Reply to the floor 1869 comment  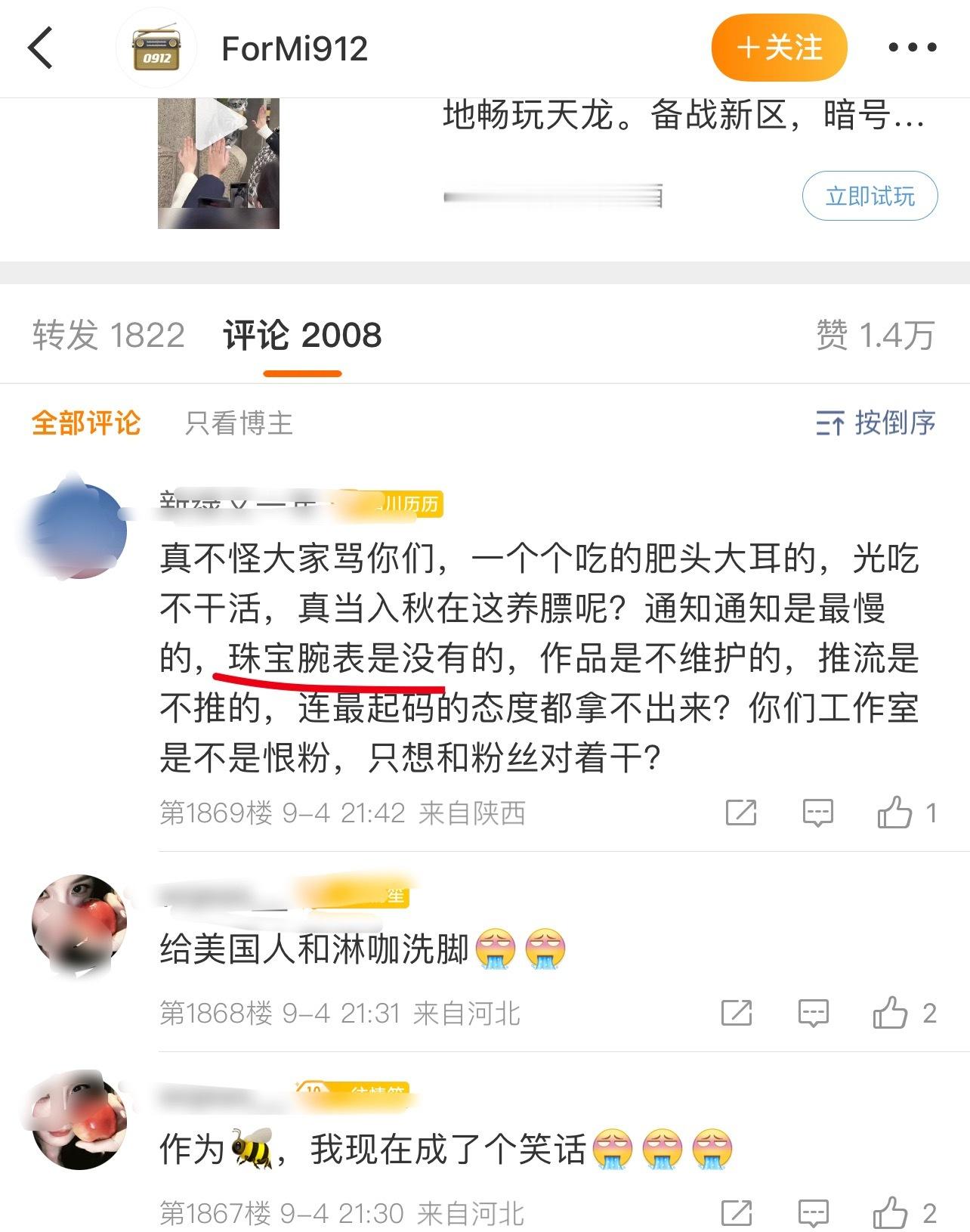point(817,813)
